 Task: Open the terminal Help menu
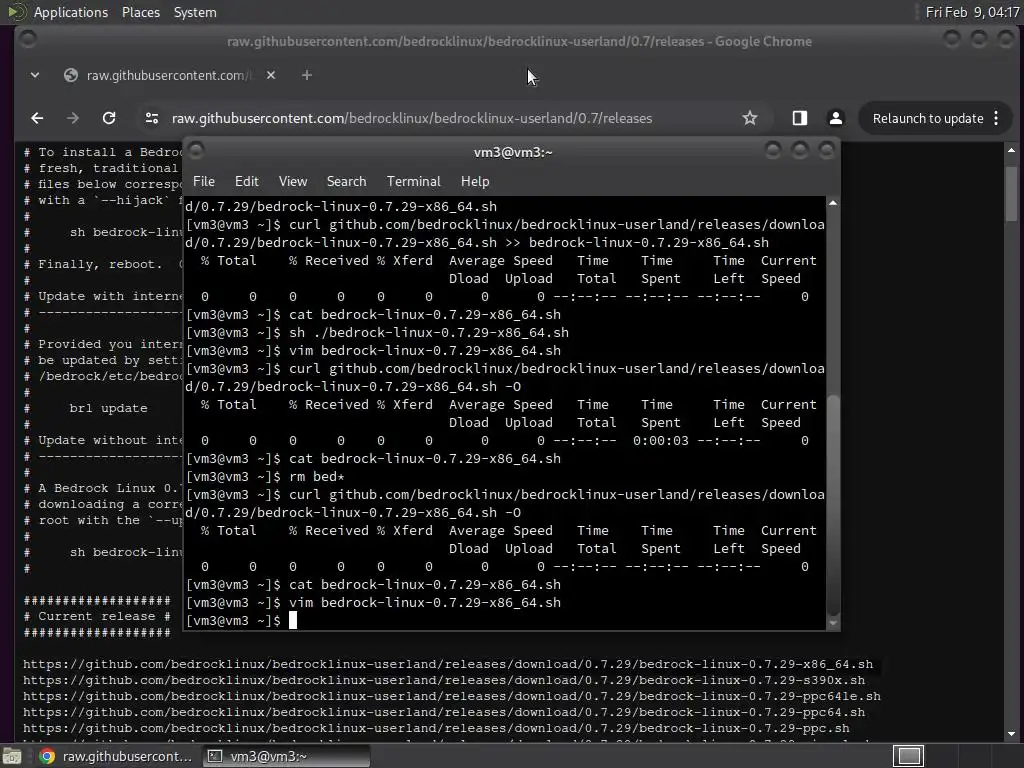pyautogui.click(x=475, y=182)
